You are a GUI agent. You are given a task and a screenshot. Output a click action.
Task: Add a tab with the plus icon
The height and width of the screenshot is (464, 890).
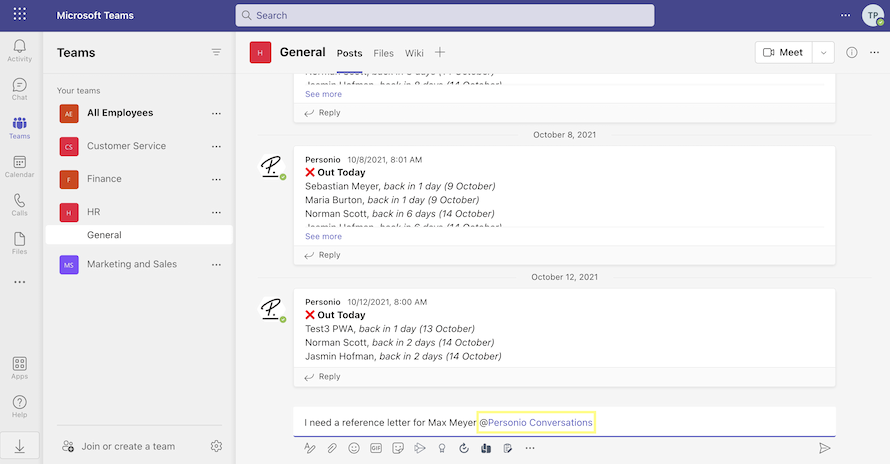440,52
